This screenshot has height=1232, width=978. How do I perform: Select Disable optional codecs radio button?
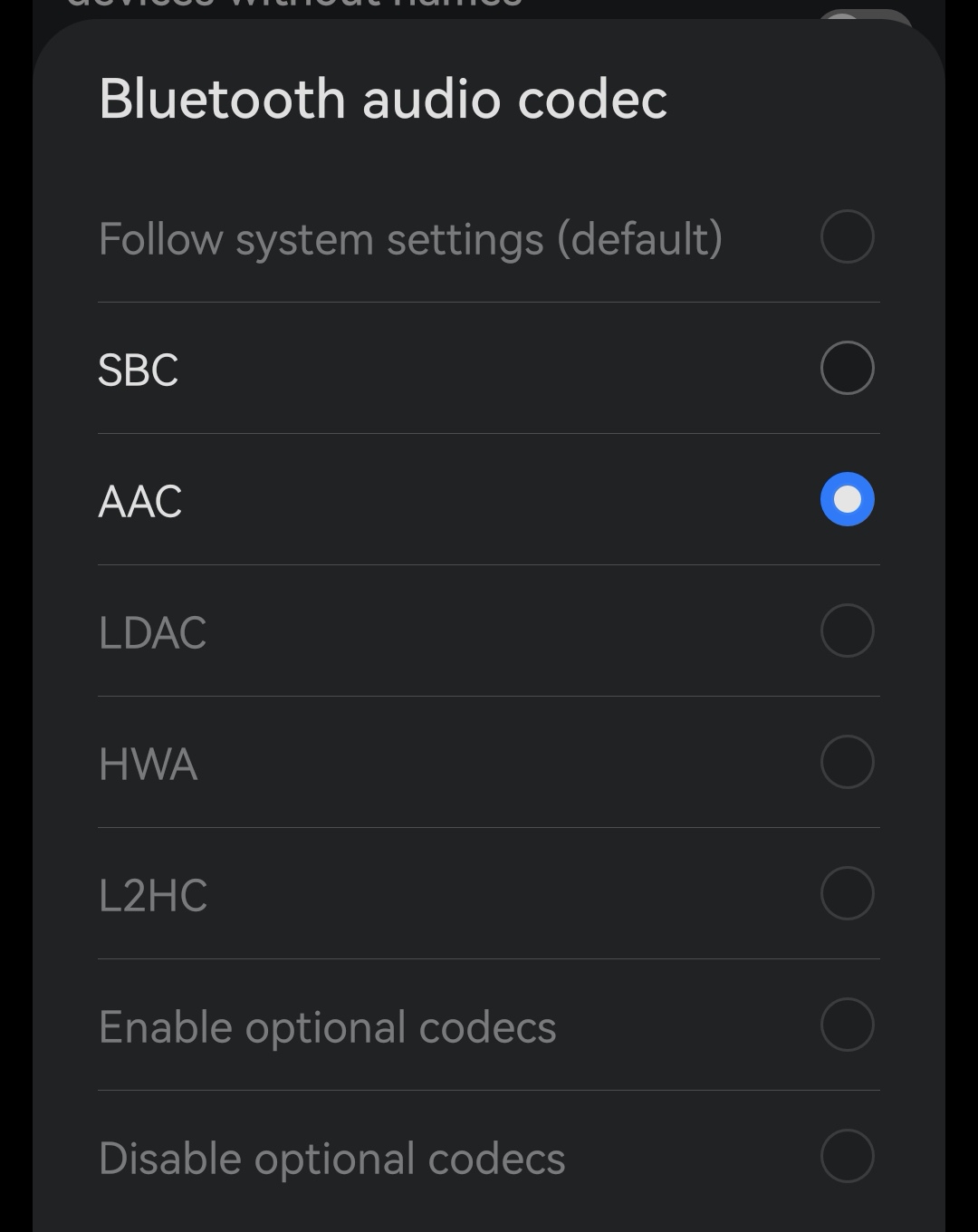(847, 1156)
